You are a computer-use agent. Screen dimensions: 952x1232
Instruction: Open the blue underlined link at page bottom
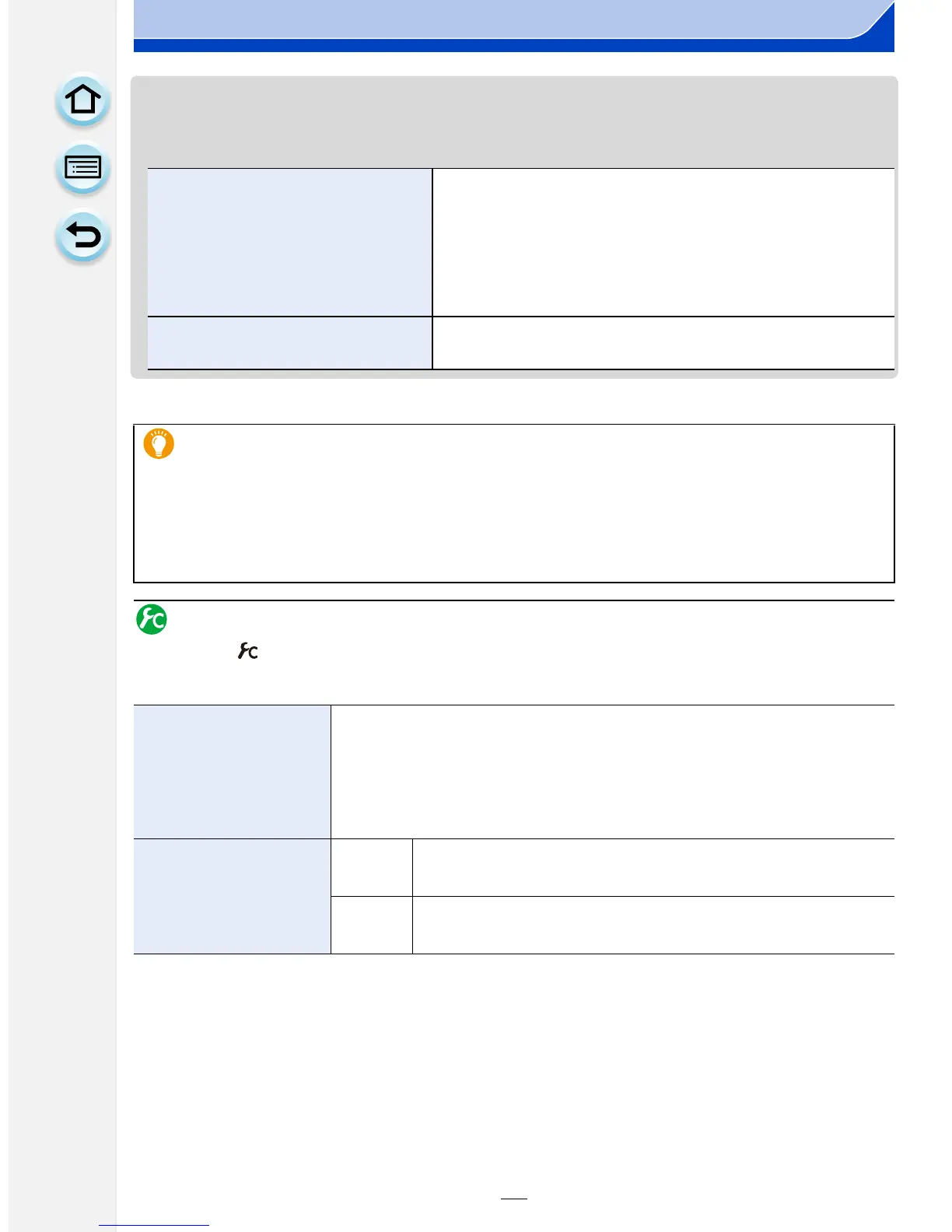[154, 1225]
